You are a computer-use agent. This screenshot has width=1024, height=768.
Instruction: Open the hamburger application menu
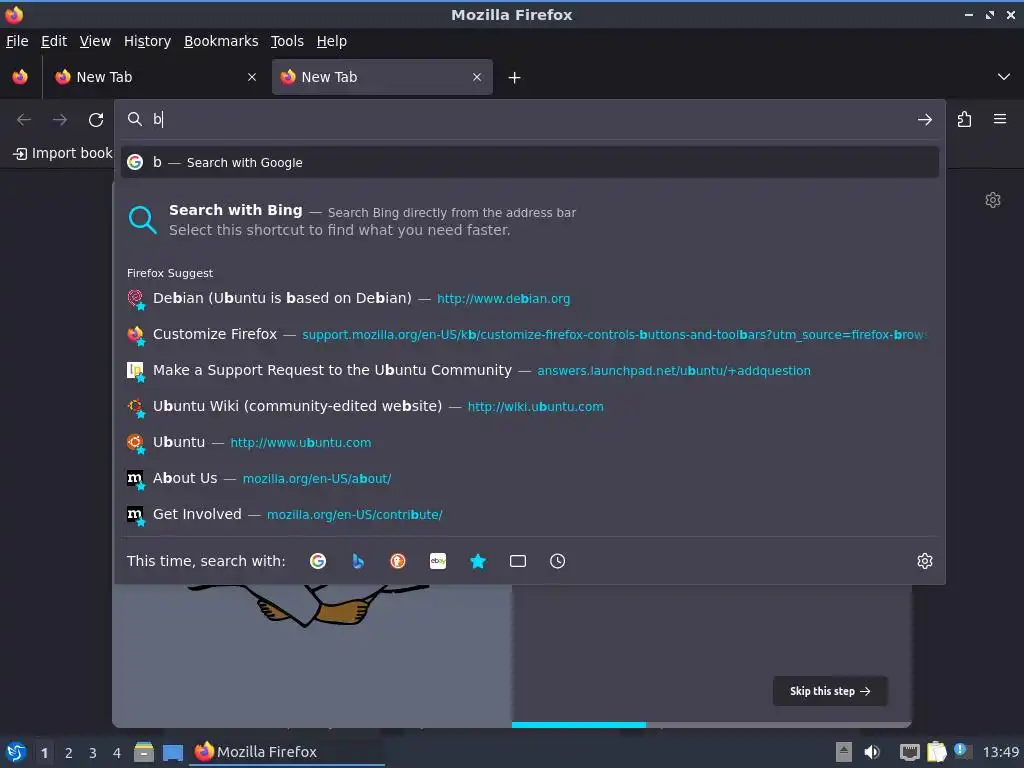pyautogui.click(x=999, y=119)
